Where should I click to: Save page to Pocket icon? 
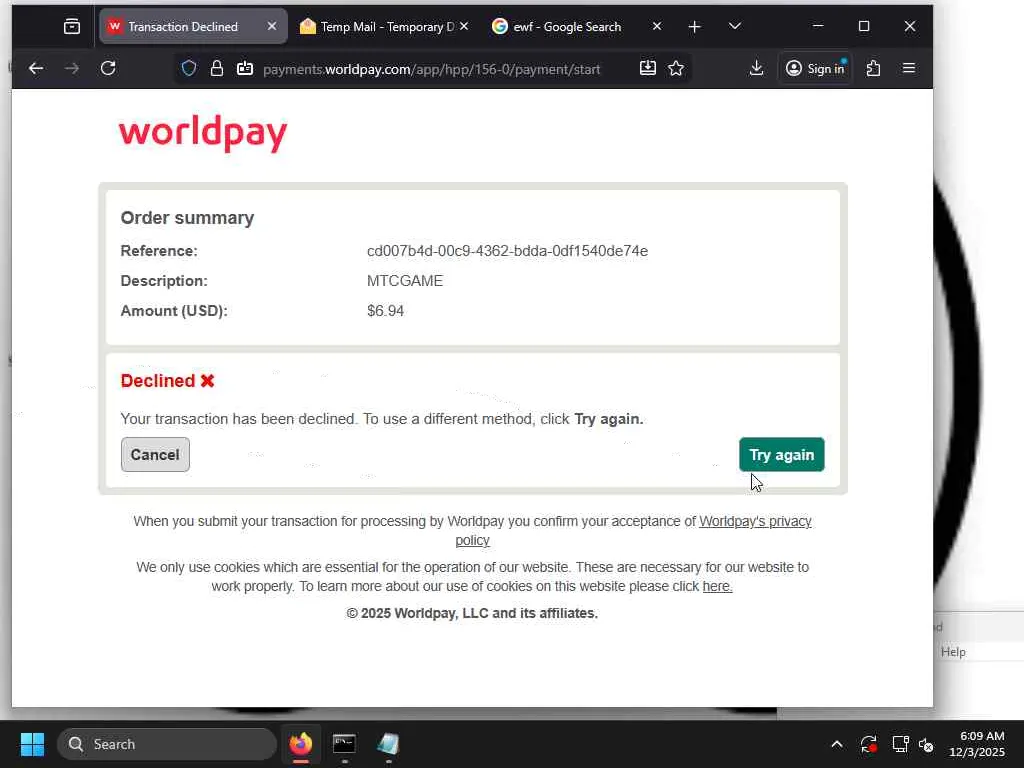click(x=648, y=69)
